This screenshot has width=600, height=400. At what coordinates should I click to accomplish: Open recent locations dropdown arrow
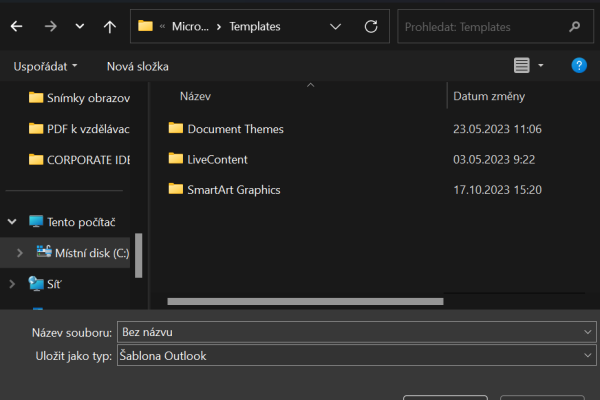point(80,26)
